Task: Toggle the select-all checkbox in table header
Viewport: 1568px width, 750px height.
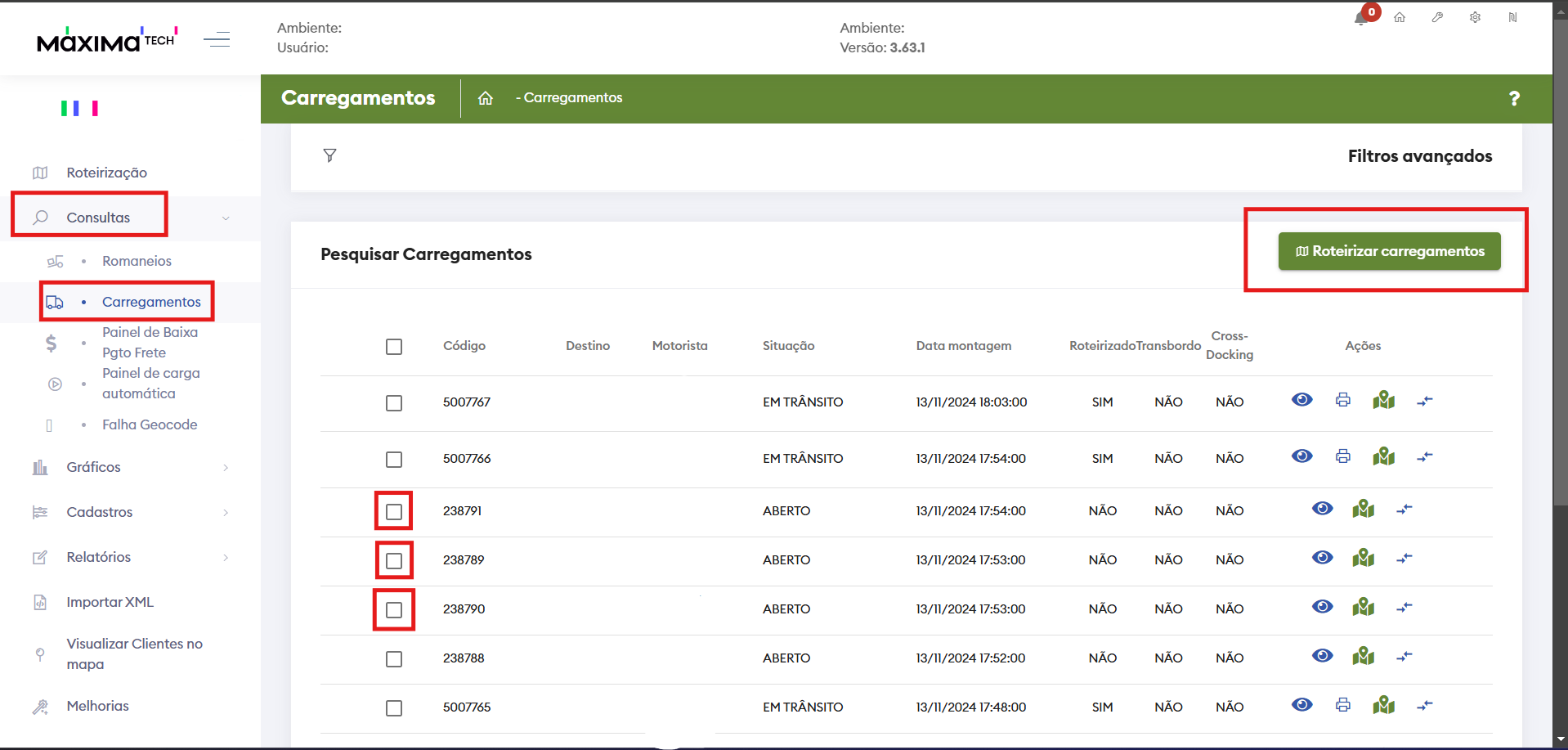Action: 394,347
